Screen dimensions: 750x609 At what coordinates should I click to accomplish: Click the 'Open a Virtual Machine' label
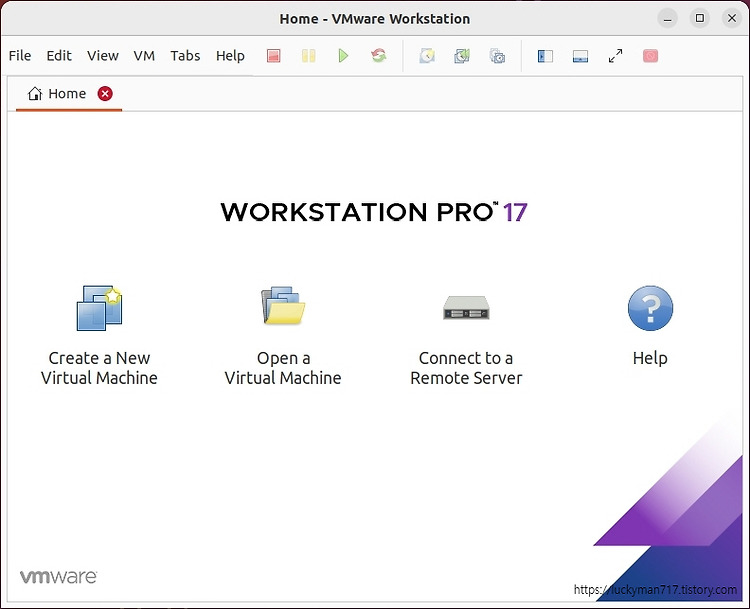point(283,368)
